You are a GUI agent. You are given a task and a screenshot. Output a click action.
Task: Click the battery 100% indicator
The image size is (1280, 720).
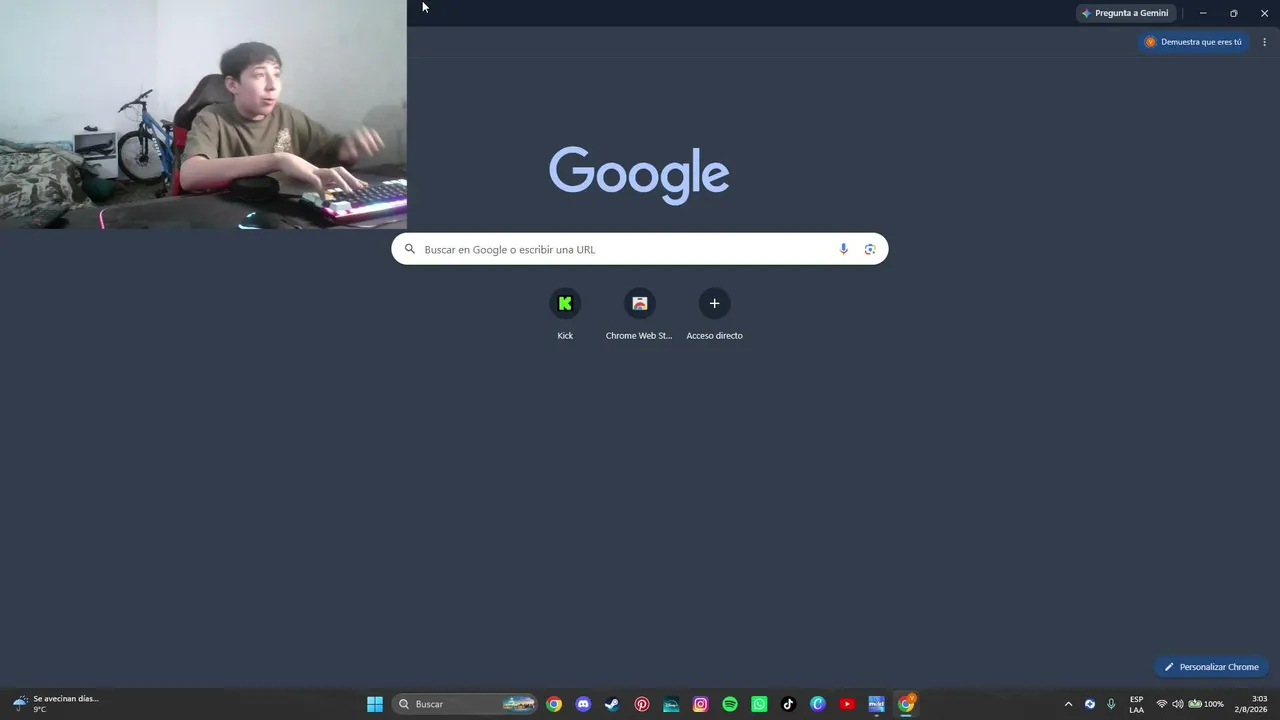(1206, 704)
